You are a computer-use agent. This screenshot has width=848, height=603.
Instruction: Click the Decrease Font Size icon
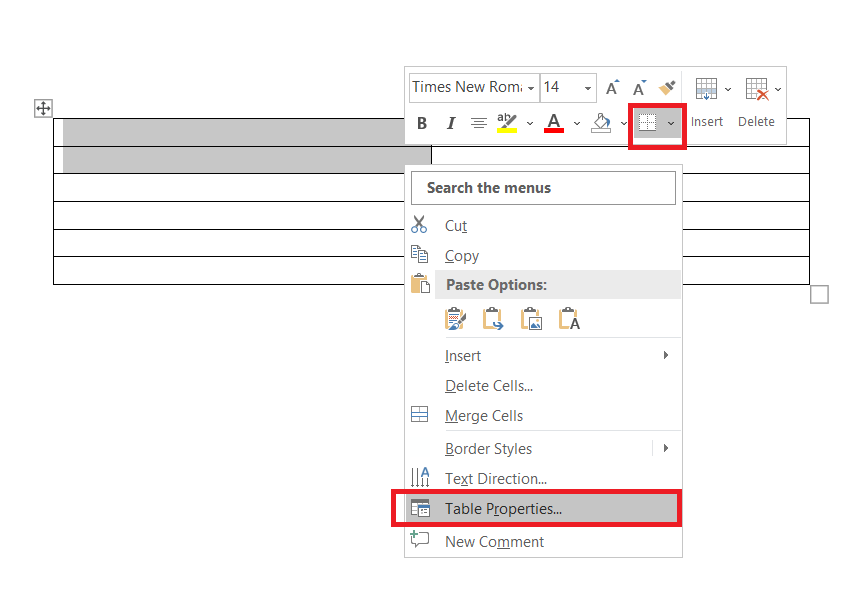pyautogui.click(x=639, y=88)
